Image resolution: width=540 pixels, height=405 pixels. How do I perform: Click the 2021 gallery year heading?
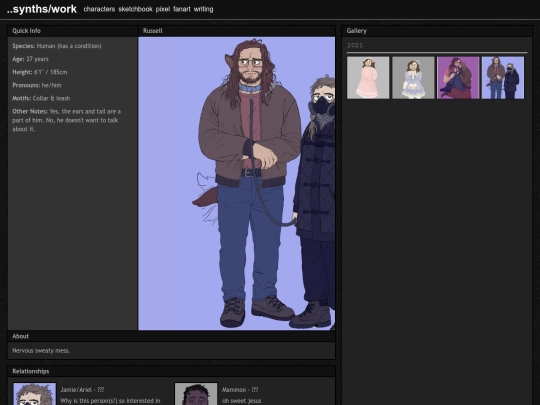[x=355, y=45]
